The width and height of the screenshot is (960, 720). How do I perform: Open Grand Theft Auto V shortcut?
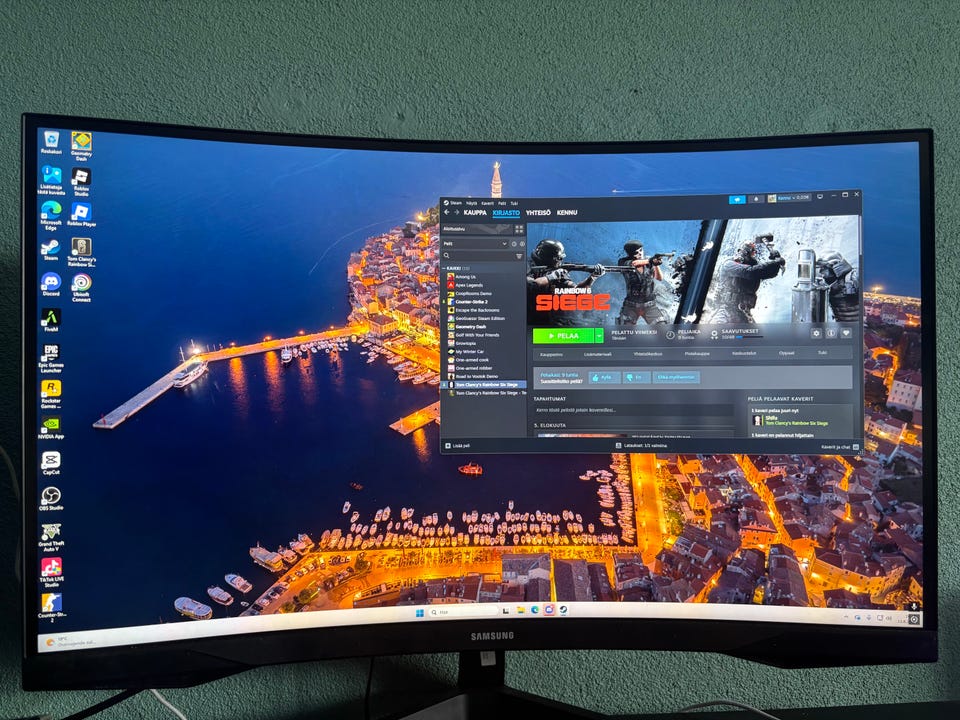pos(51,537)
